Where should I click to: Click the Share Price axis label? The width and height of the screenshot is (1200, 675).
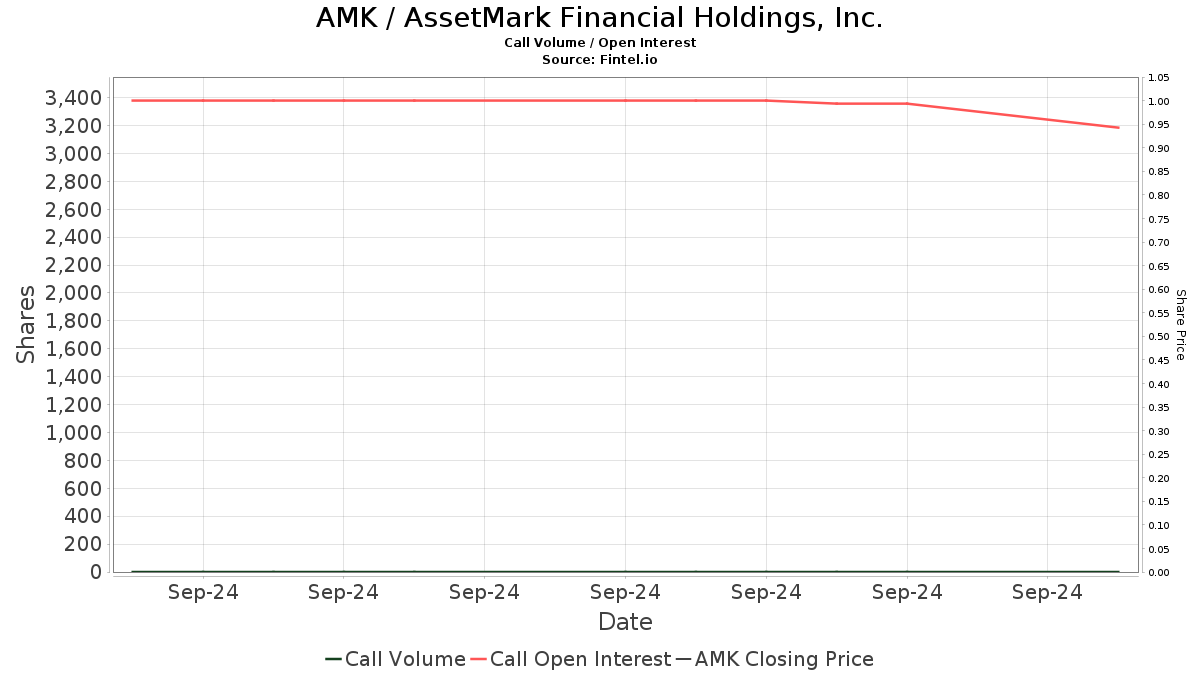(x=1180, y=325)
